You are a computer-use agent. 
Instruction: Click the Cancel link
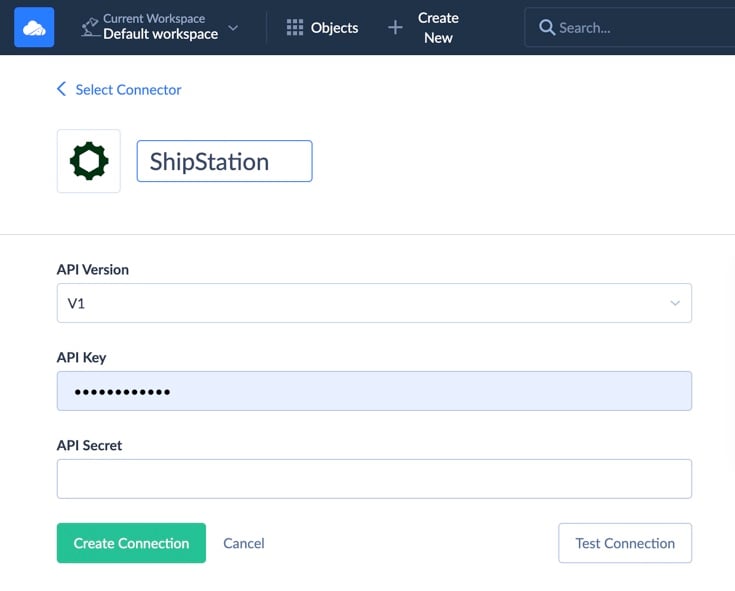[x=244, y=543]
